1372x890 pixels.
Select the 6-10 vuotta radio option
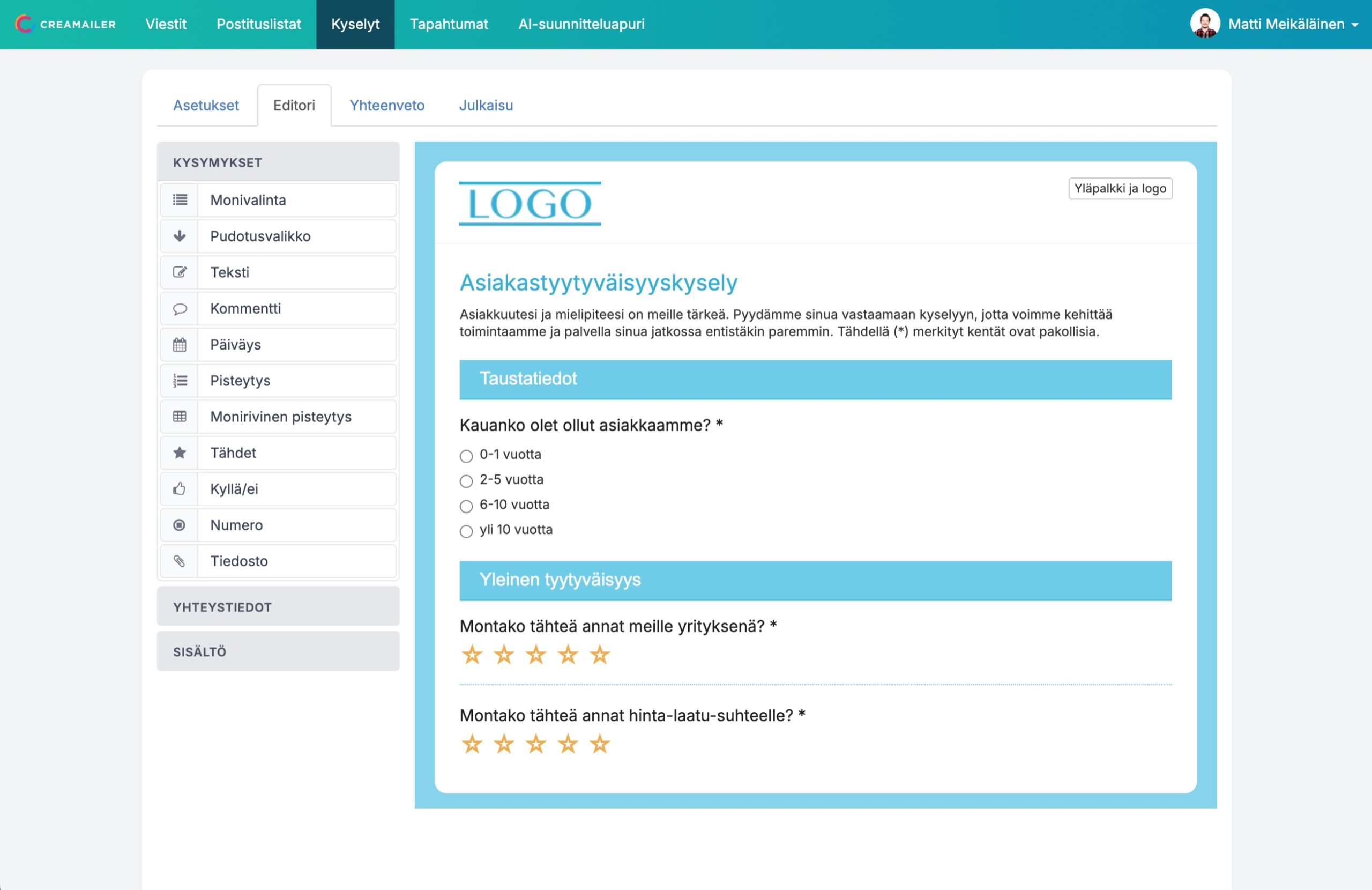tap(466, 506)
